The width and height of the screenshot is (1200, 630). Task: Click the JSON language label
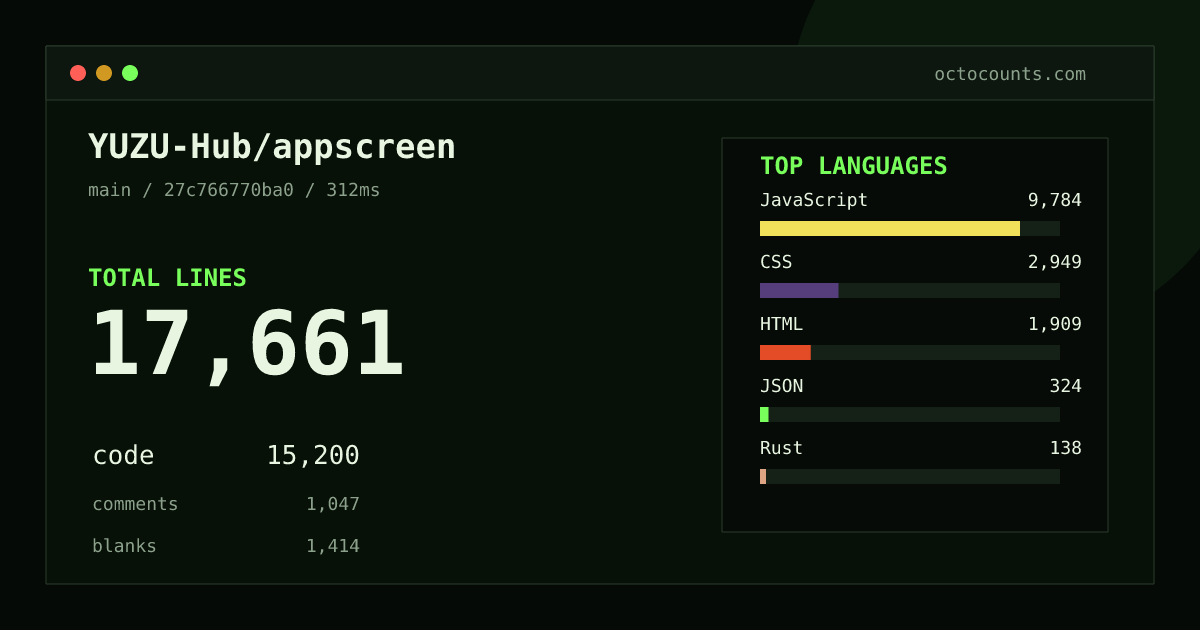(781, 386)
